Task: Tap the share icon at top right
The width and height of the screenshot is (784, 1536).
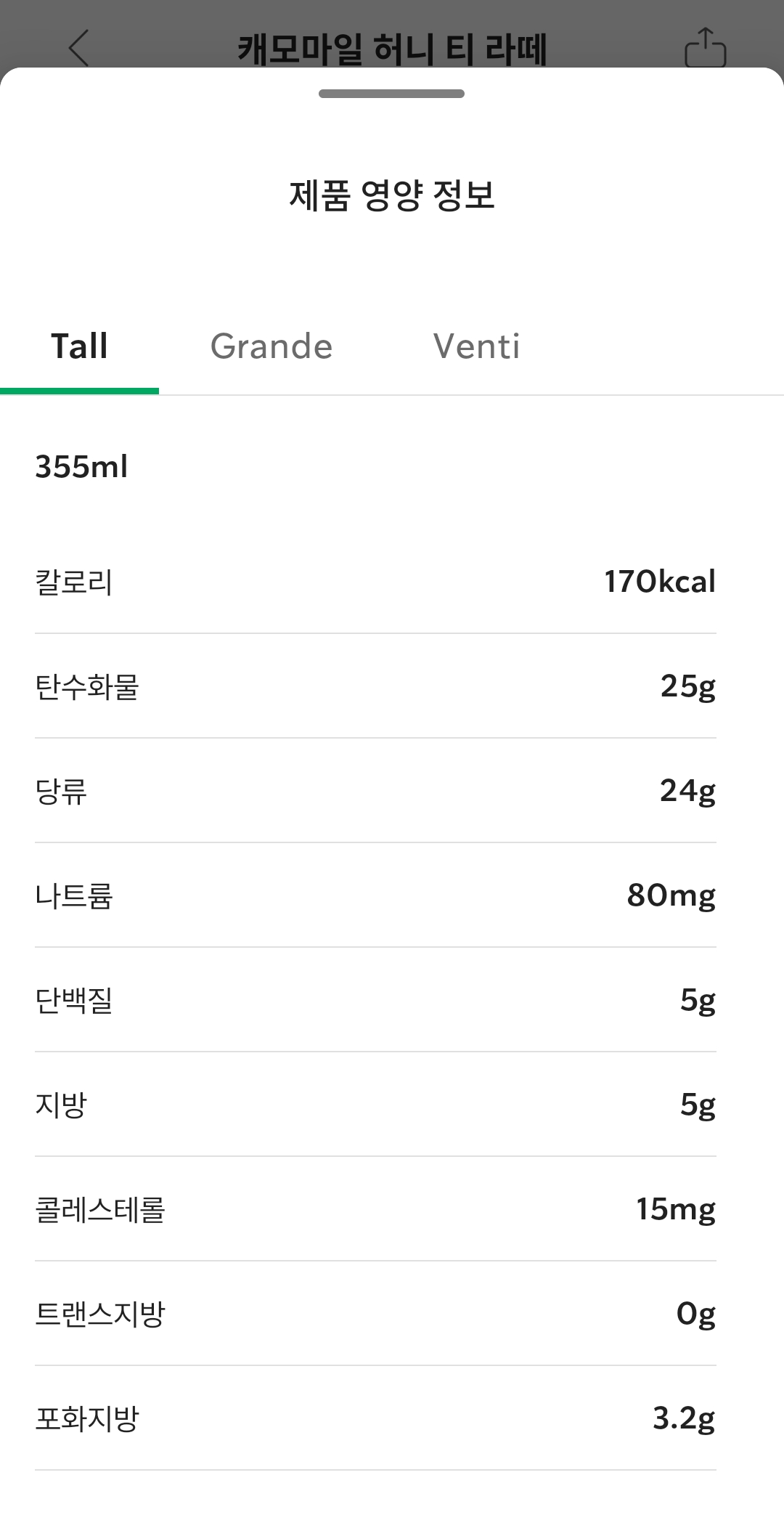Action: pos(705,48)
